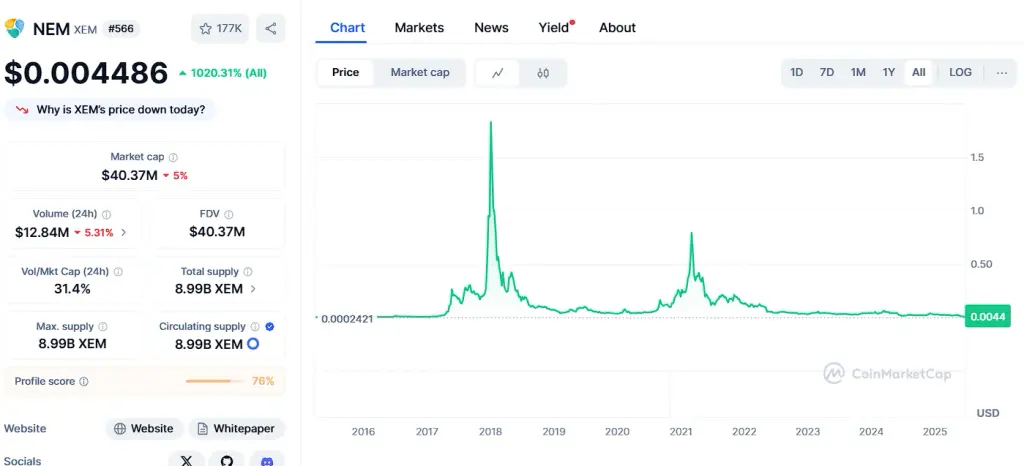Click the FDV $40.37M value

click(217, 232)
